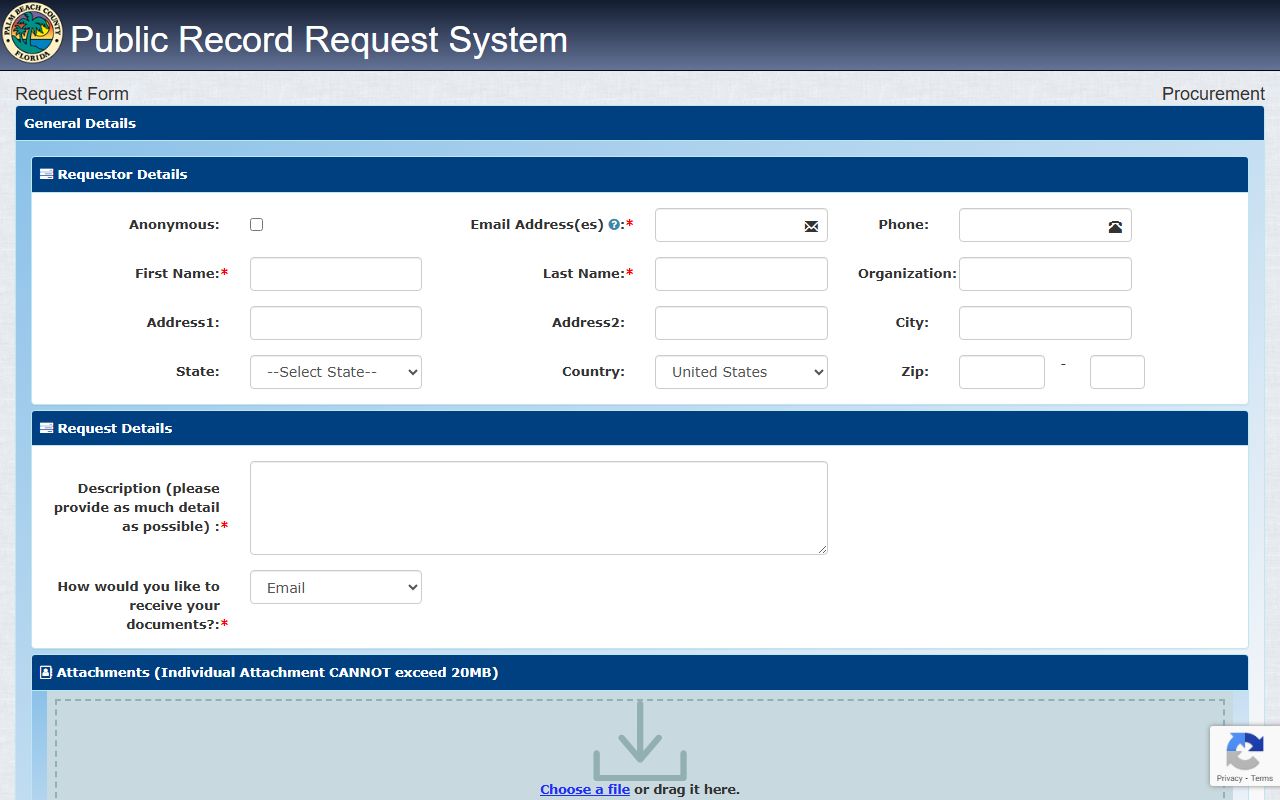Open the State dropdown

point(336,372)
